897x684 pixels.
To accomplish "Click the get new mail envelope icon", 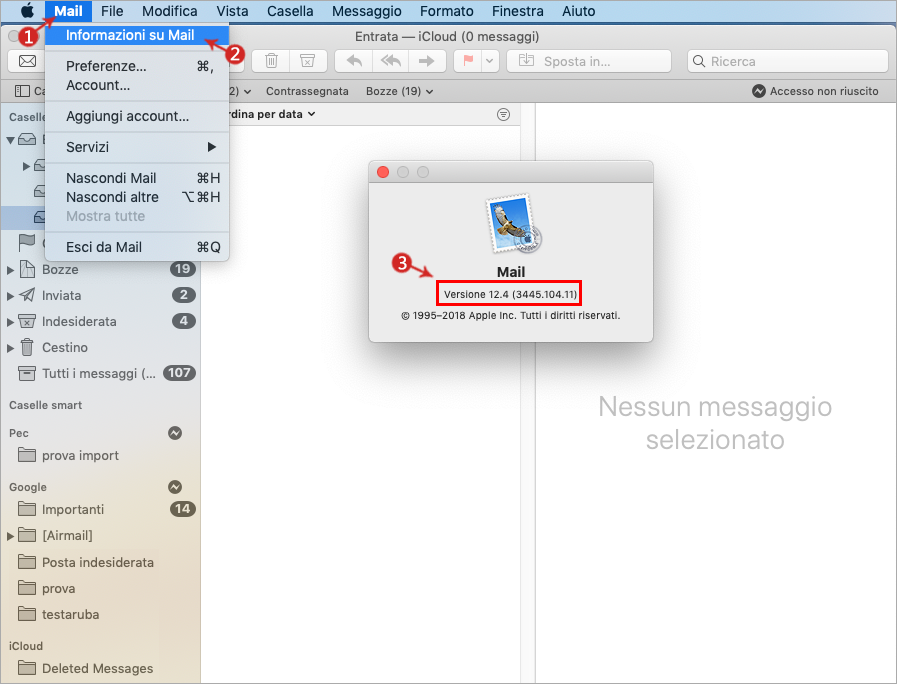I will (x=27, y=61).
